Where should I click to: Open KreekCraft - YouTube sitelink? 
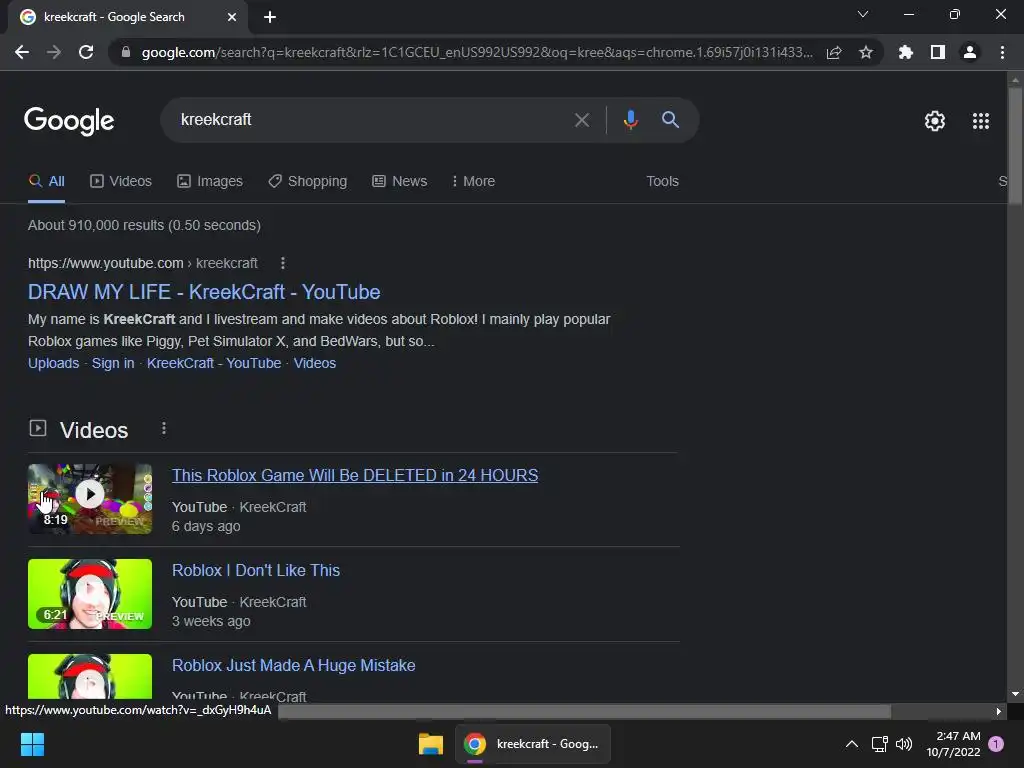[214, 363]
